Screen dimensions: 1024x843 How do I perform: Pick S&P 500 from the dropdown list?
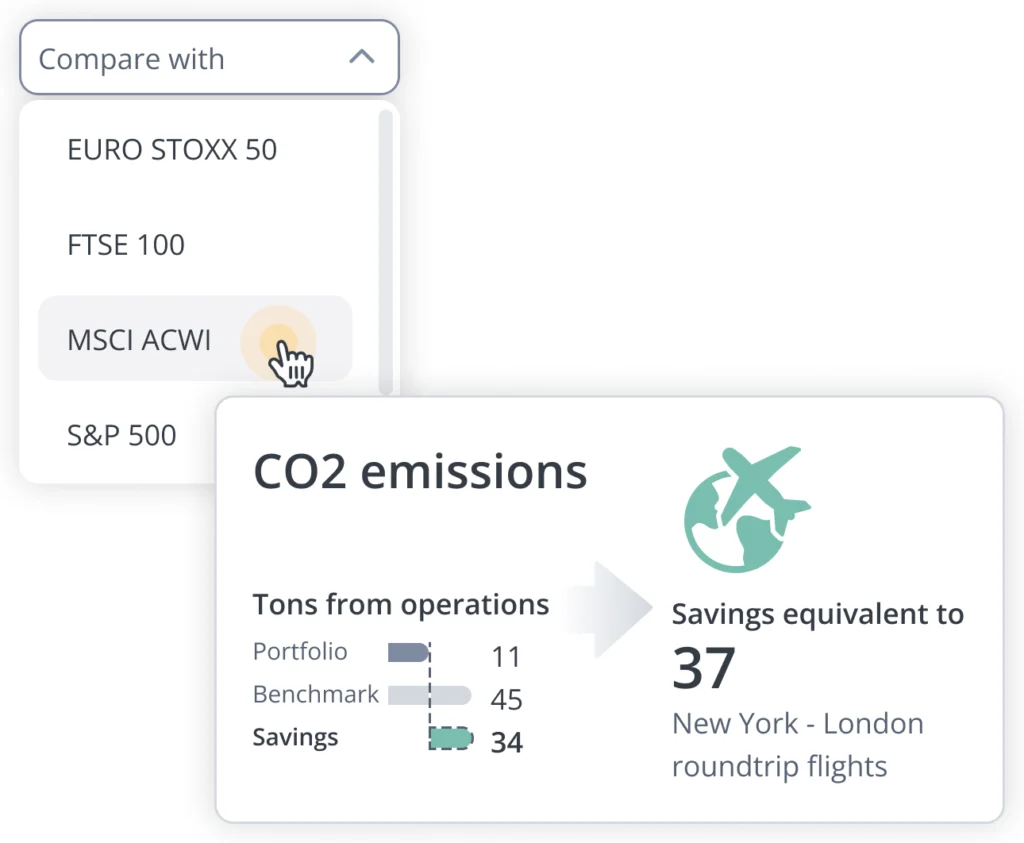[122, 435]
